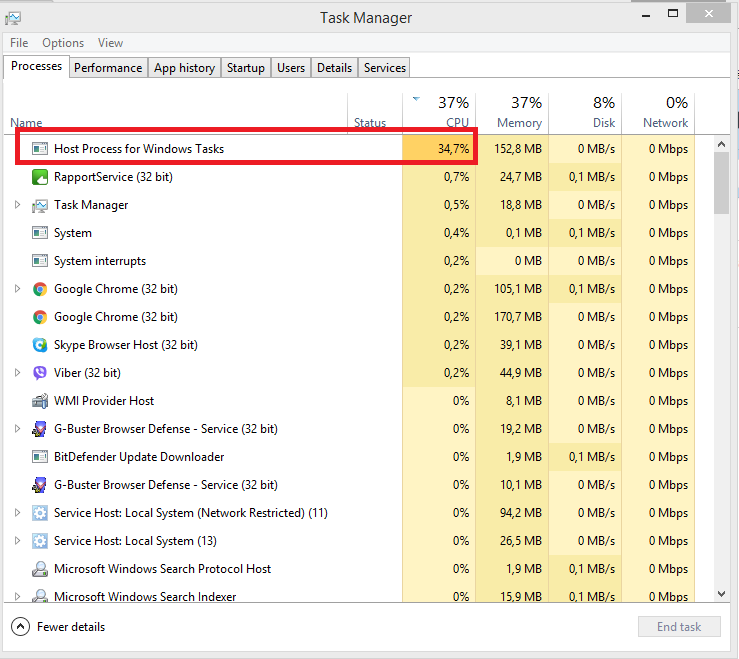Viewport: 739px width, 659px height.
Task: Click the Microsoft Windows Search Indexer icon
Action: (40, 596)
